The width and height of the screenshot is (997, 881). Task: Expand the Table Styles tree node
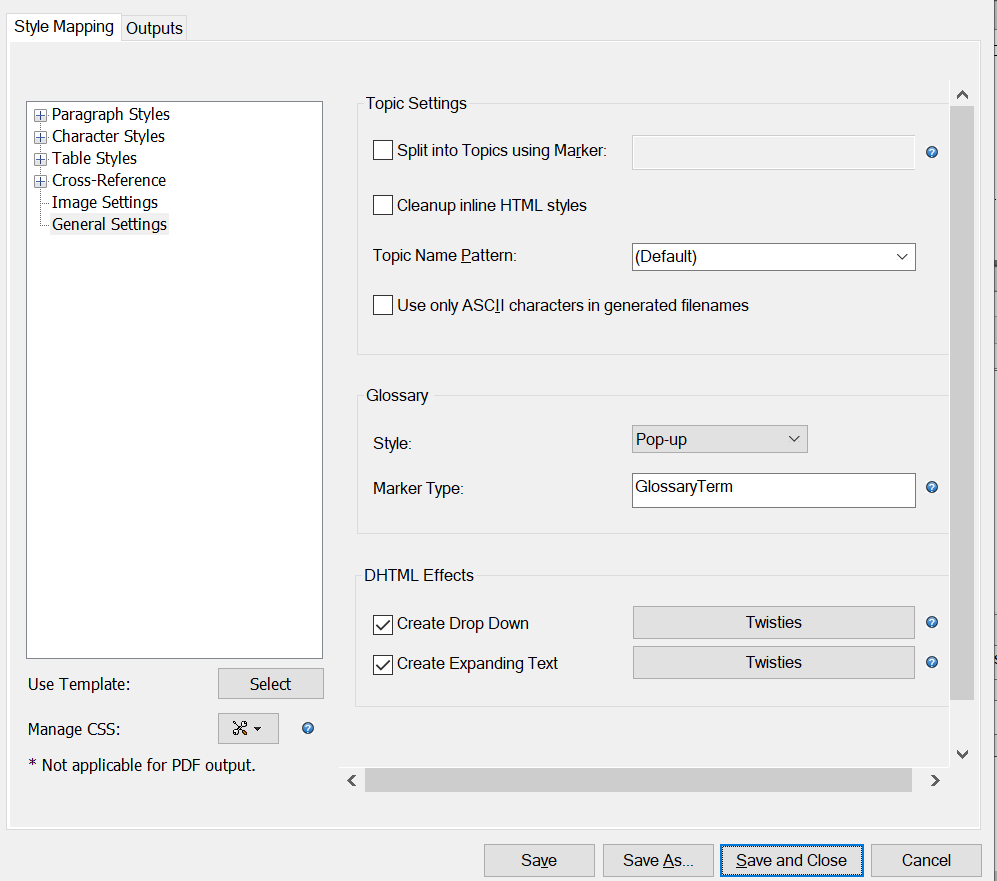tap(41, 159)
